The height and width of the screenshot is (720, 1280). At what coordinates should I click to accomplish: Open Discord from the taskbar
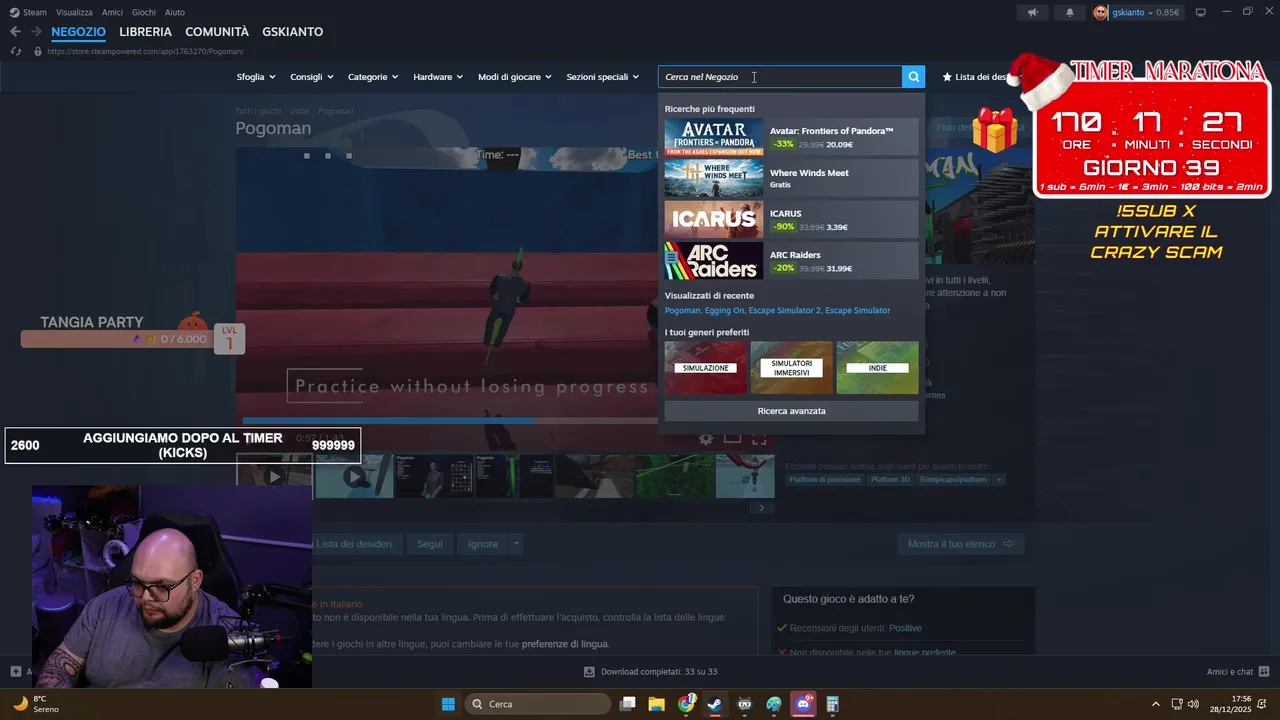(803, 704)
